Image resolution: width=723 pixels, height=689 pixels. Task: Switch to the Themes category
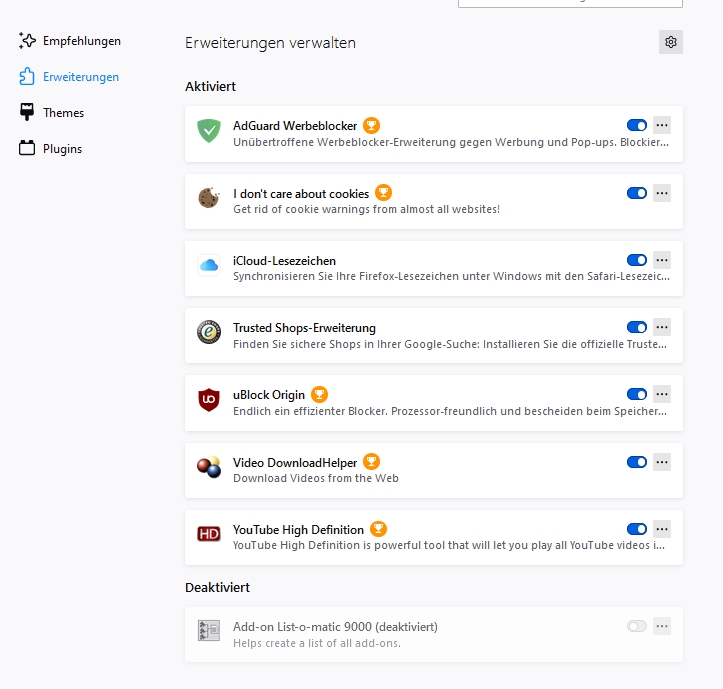coord(63,113)
